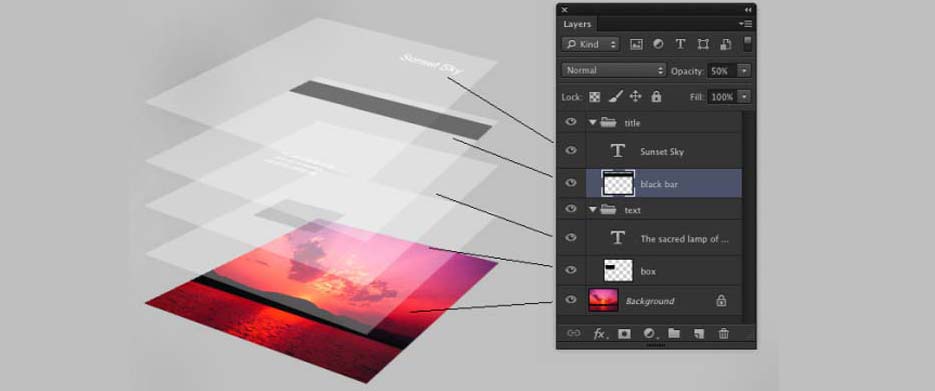This screenshot has height=391, width=935.
Task: Select the Layers panel tab
Action: (577, 24)
